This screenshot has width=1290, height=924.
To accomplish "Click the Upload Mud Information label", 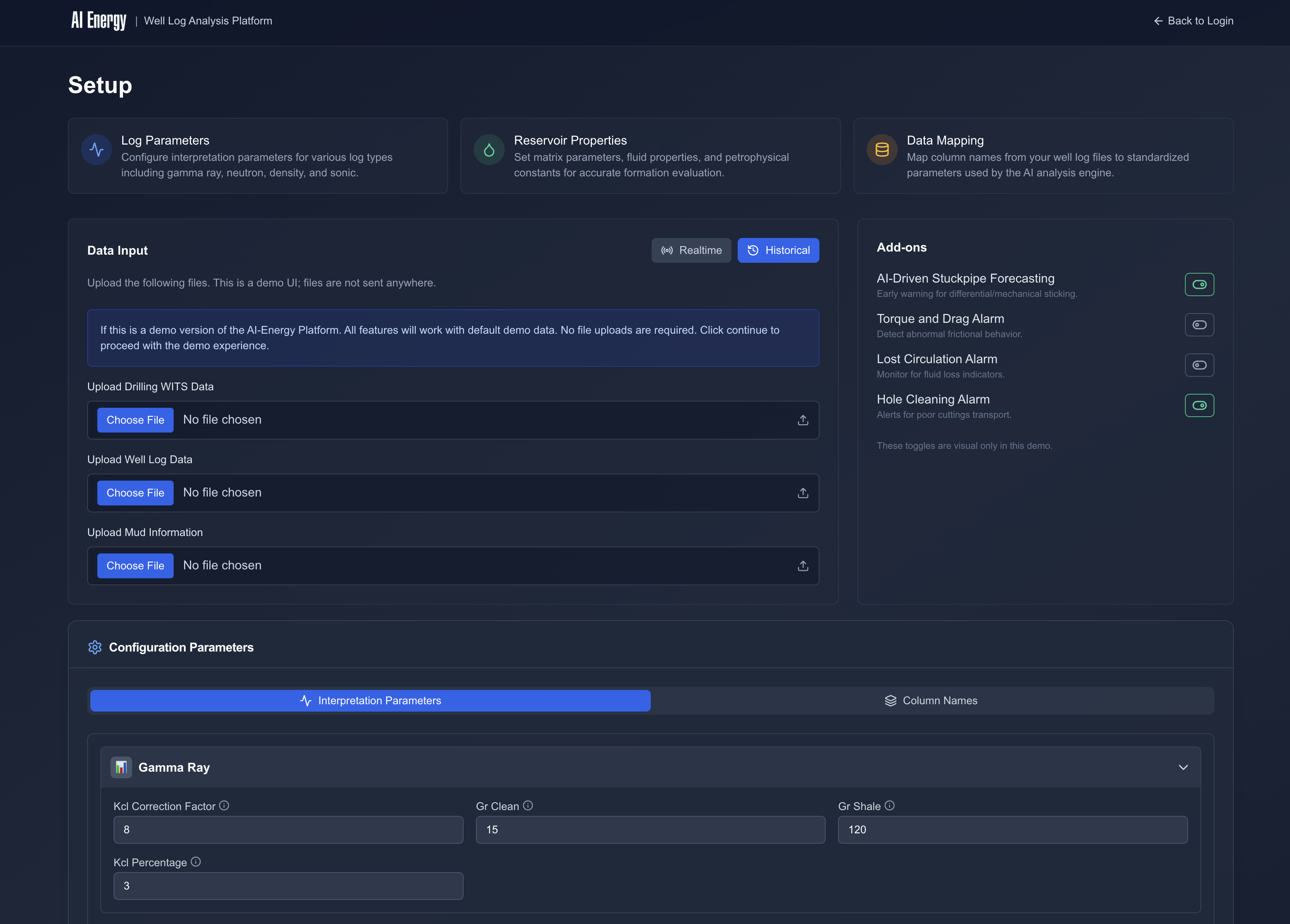I will (145, 532).
